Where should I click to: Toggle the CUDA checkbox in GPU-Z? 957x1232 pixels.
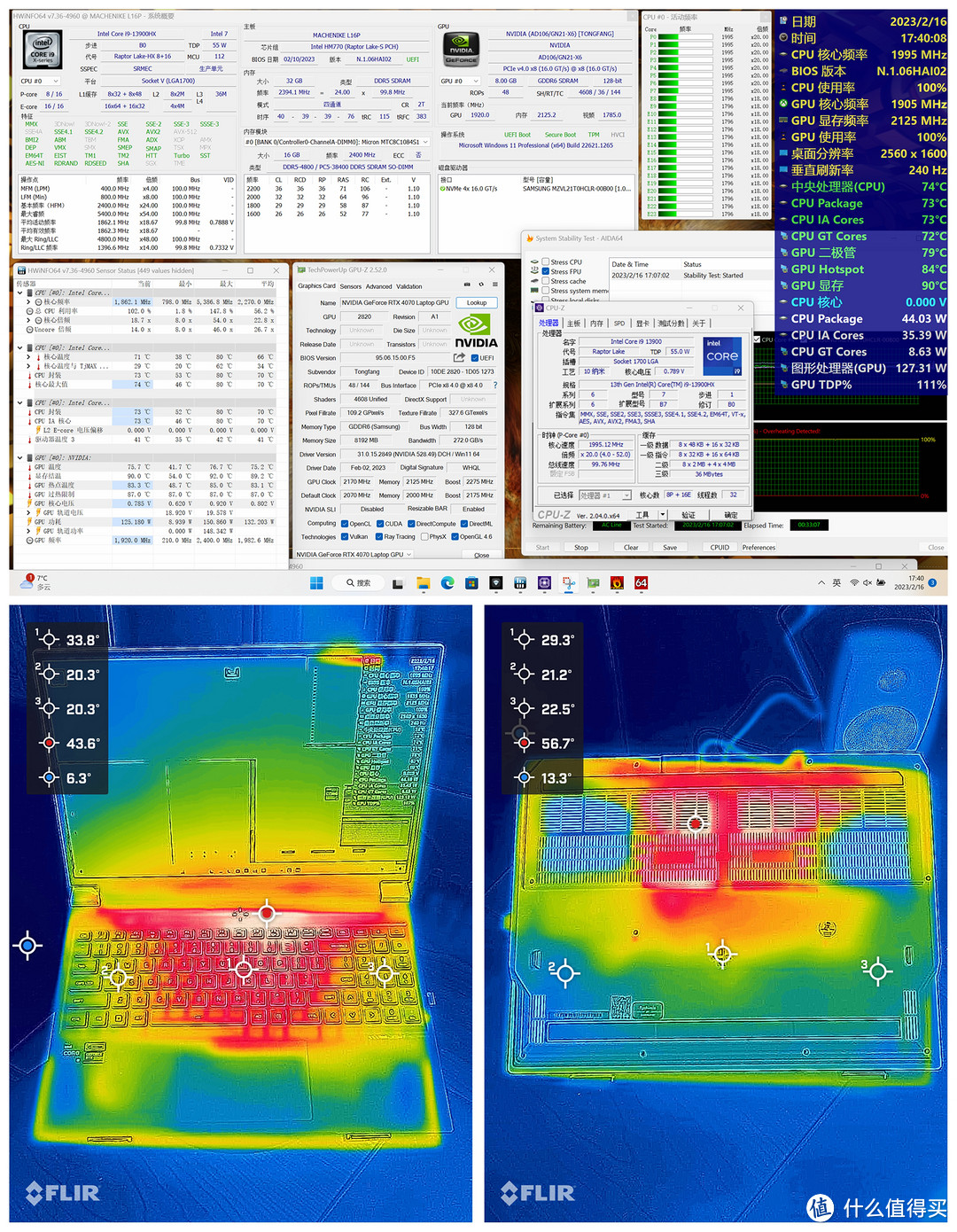click(380, 524)
